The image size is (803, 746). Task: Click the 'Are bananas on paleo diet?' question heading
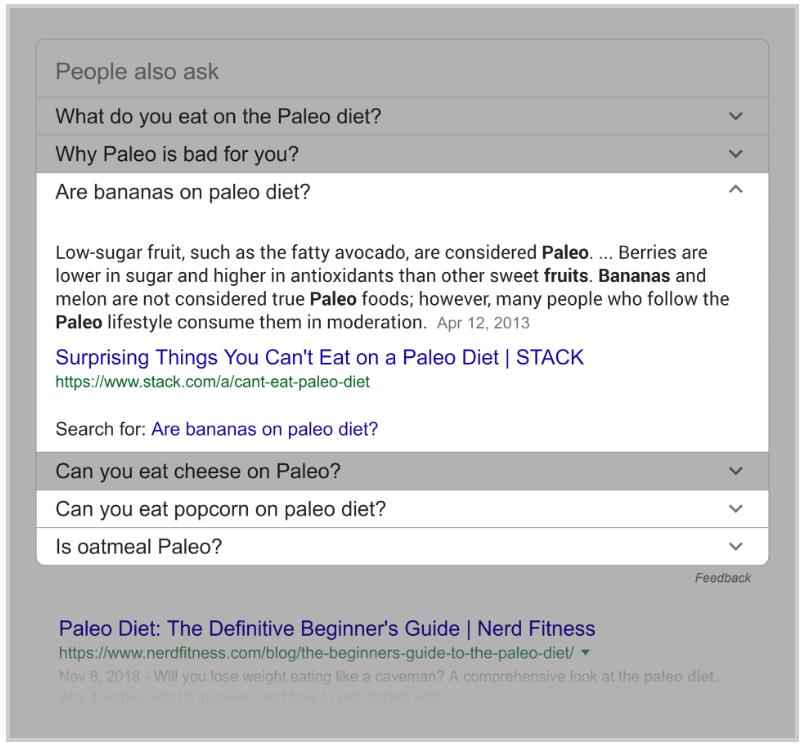[x=183, y=192]
